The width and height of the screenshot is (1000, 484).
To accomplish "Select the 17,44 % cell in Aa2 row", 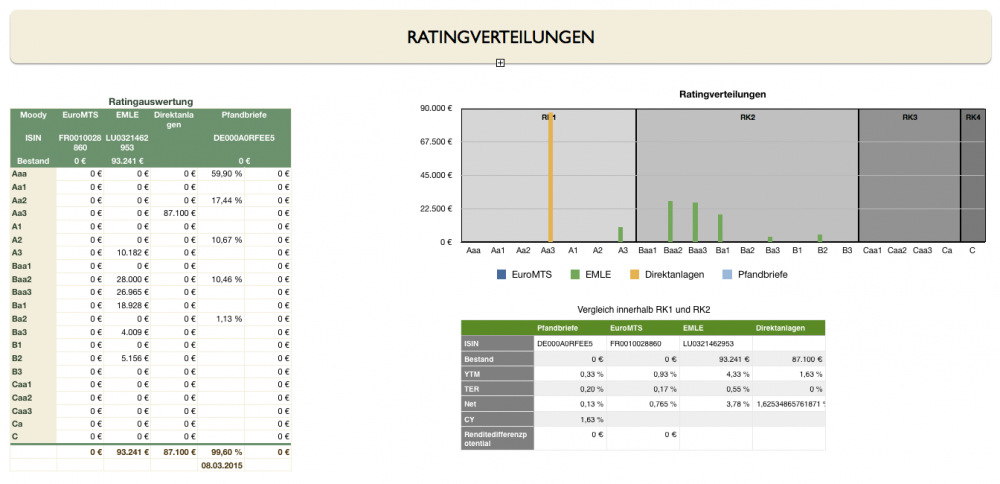I will [x=221, y=200].
